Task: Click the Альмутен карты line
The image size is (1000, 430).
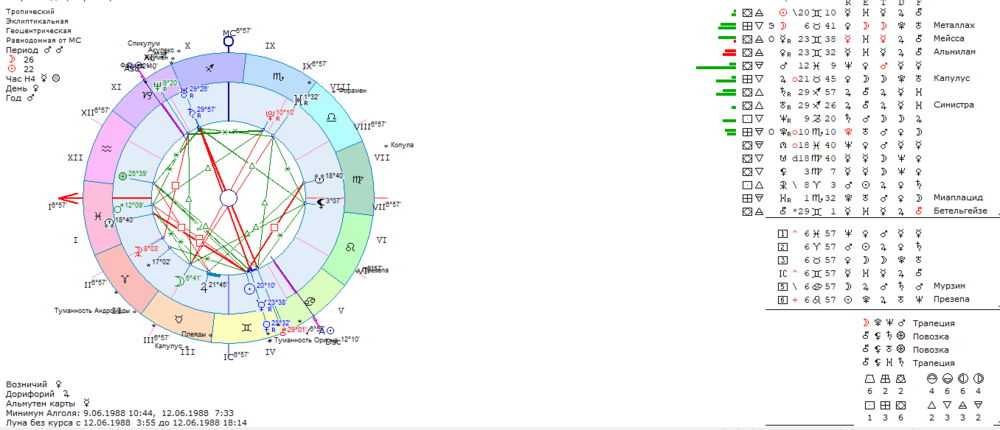Action: (x=50, y=404)
